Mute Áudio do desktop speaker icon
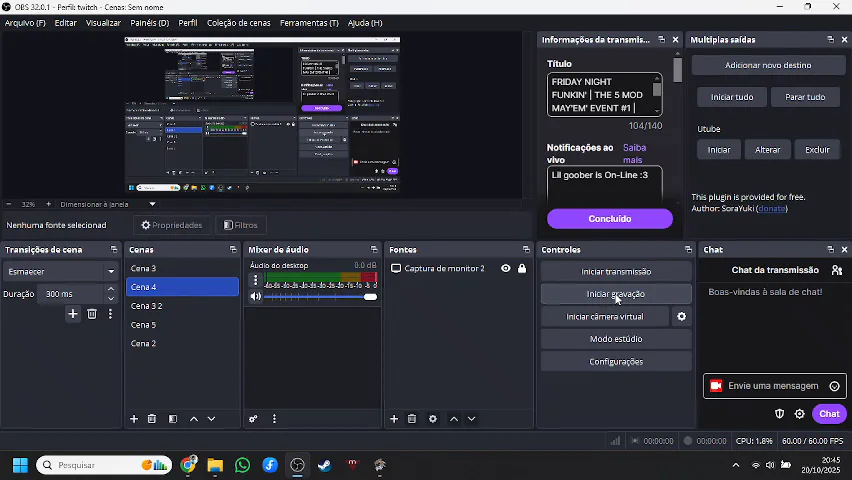The width and height of the screenshot is (852, 480). click(x=255, y=297)
